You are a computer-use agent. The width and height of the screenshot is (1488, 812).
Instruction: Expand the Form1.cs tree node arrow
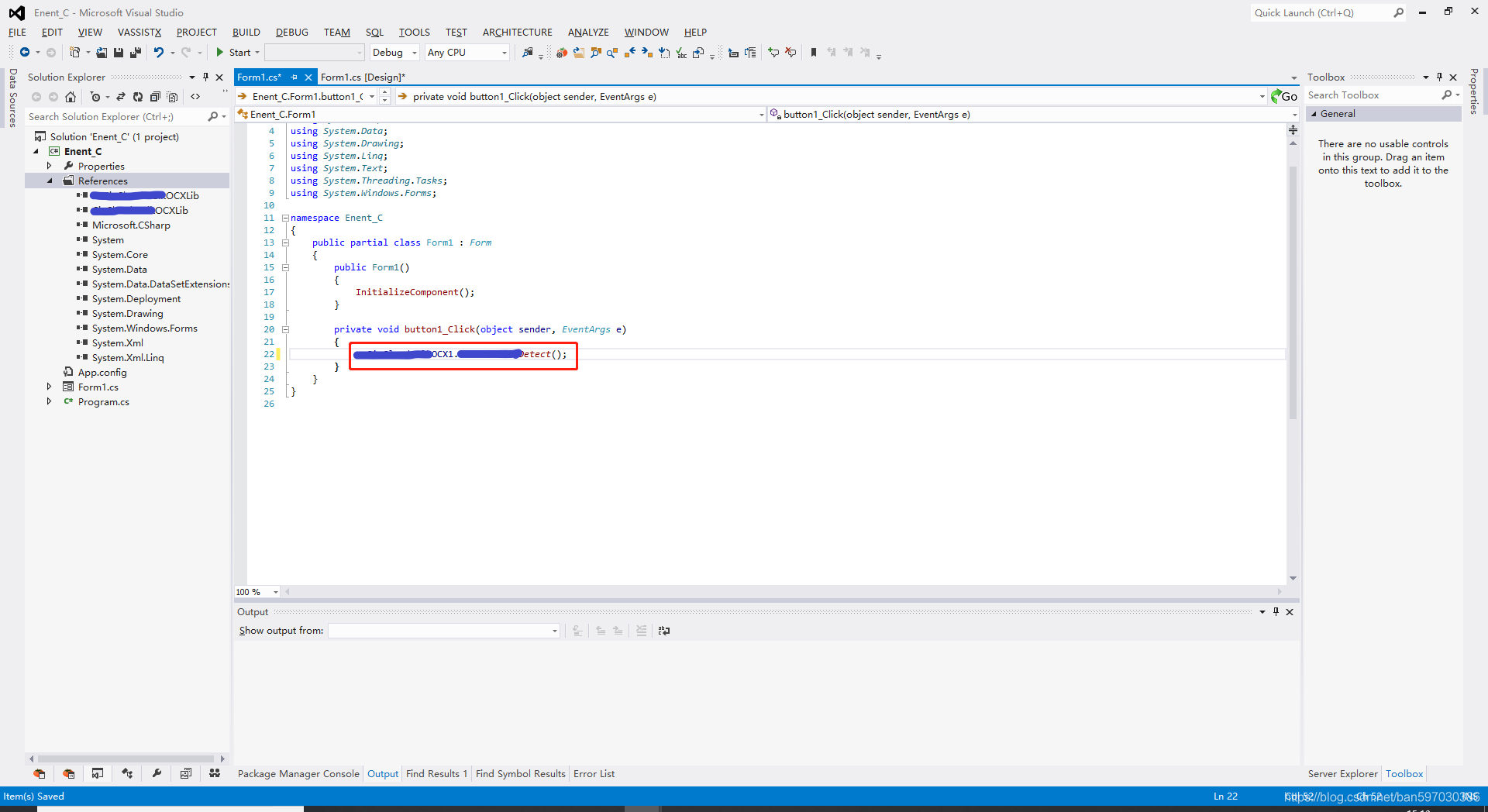pos(49,387)
